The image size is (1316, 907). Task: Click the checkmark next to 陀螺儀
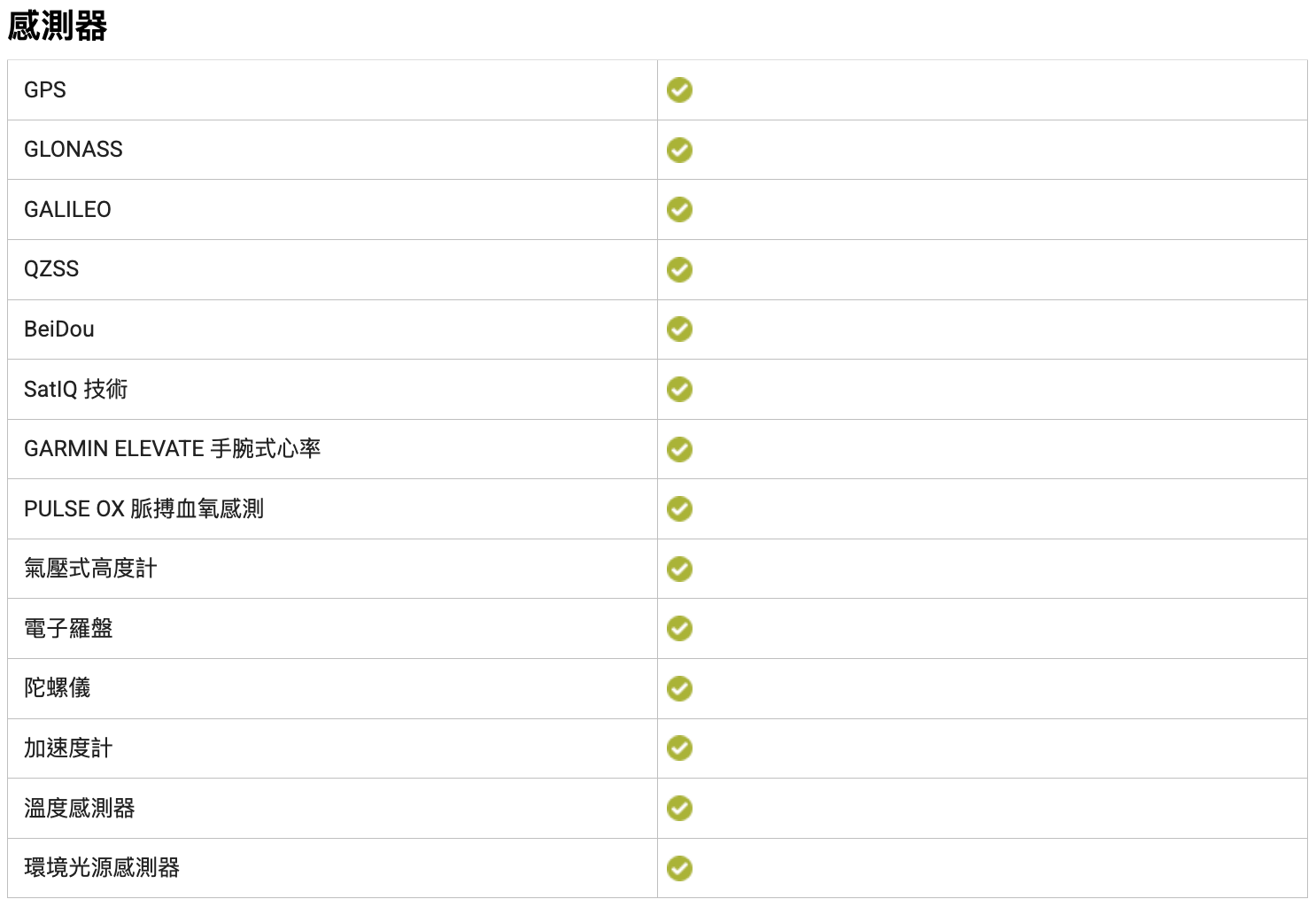pyautogui.click(x=679, y=688)
